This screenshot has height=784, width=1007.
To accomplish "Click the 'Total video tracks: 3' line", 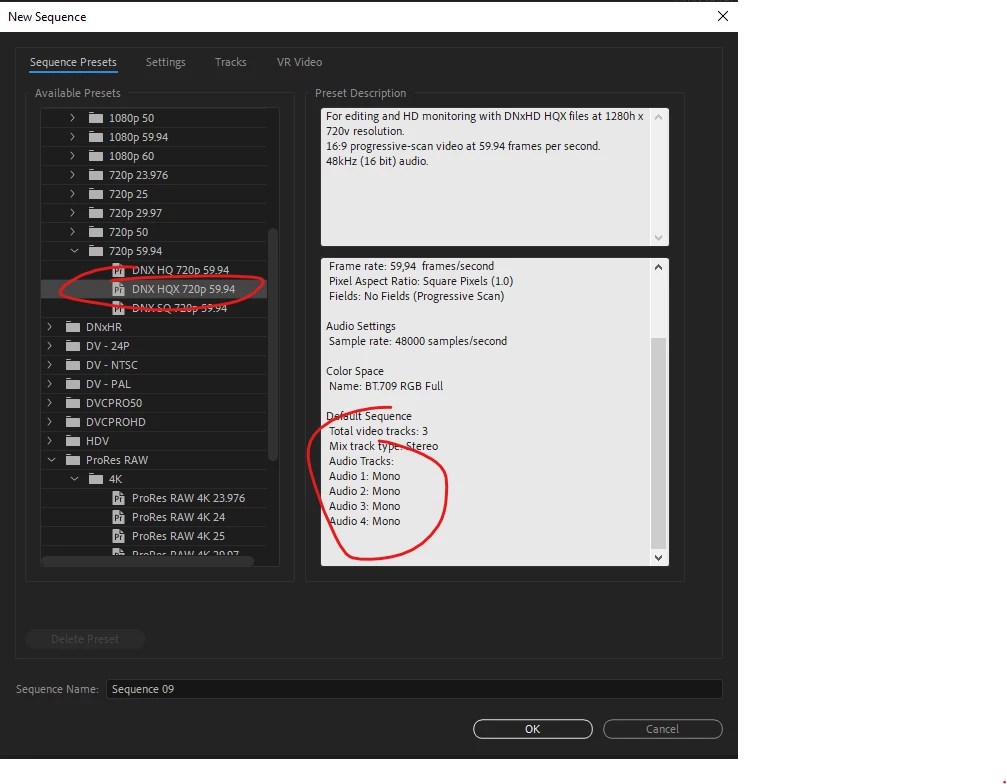I will tap(378, 431).
